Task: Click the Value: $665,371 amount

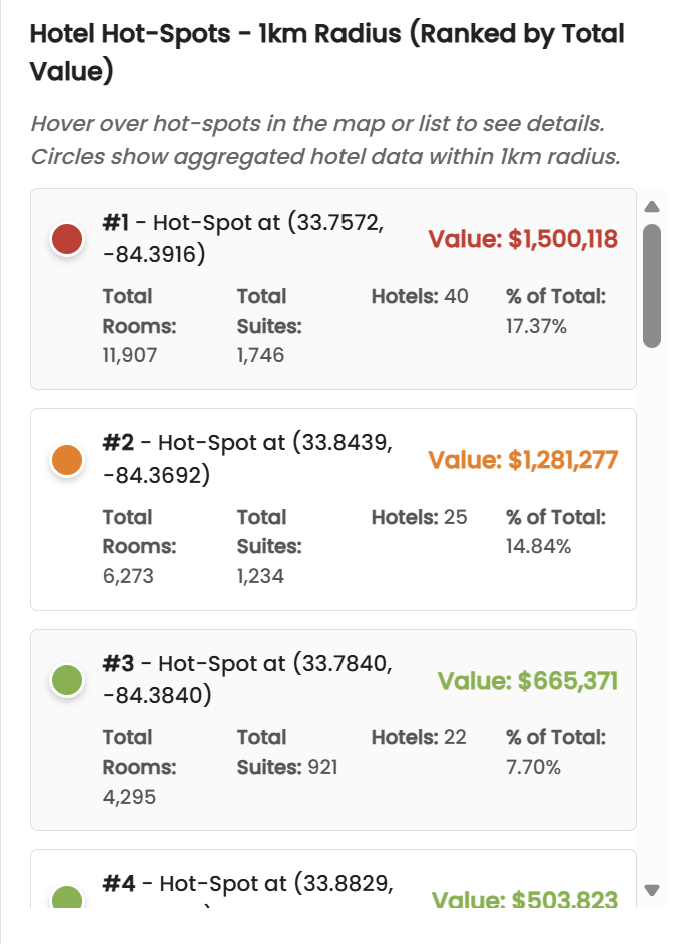Action: click(x=528, y=681)
